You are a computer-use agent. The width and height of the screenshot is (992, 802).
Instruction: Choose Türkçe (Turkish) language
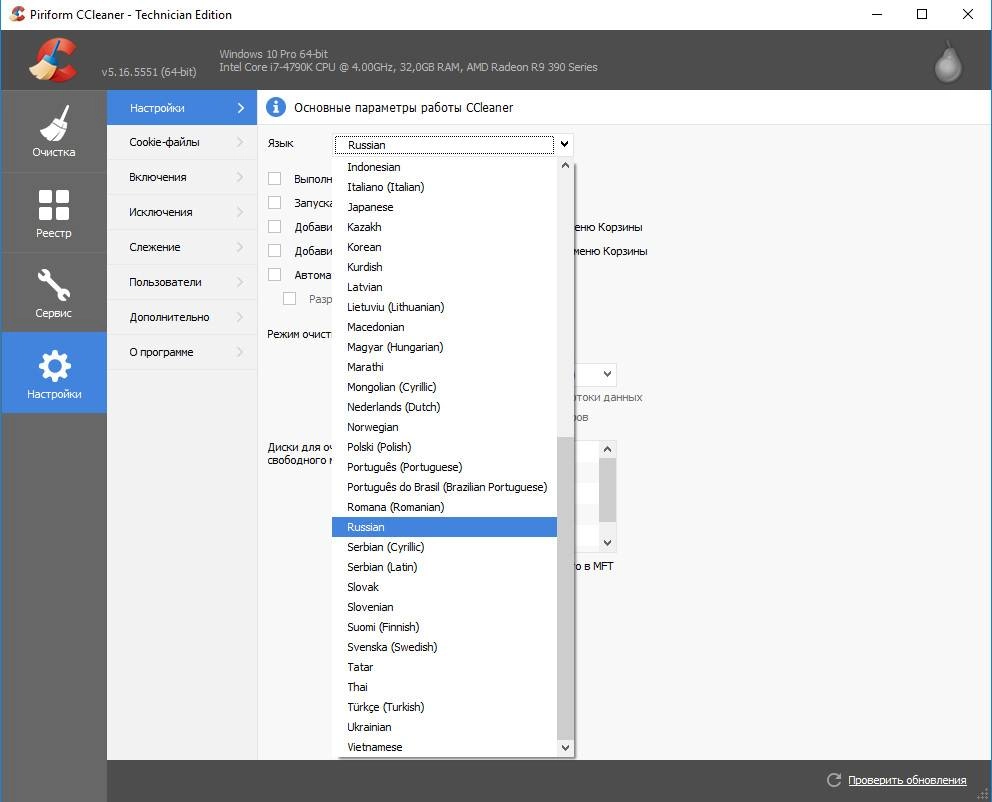444,707
